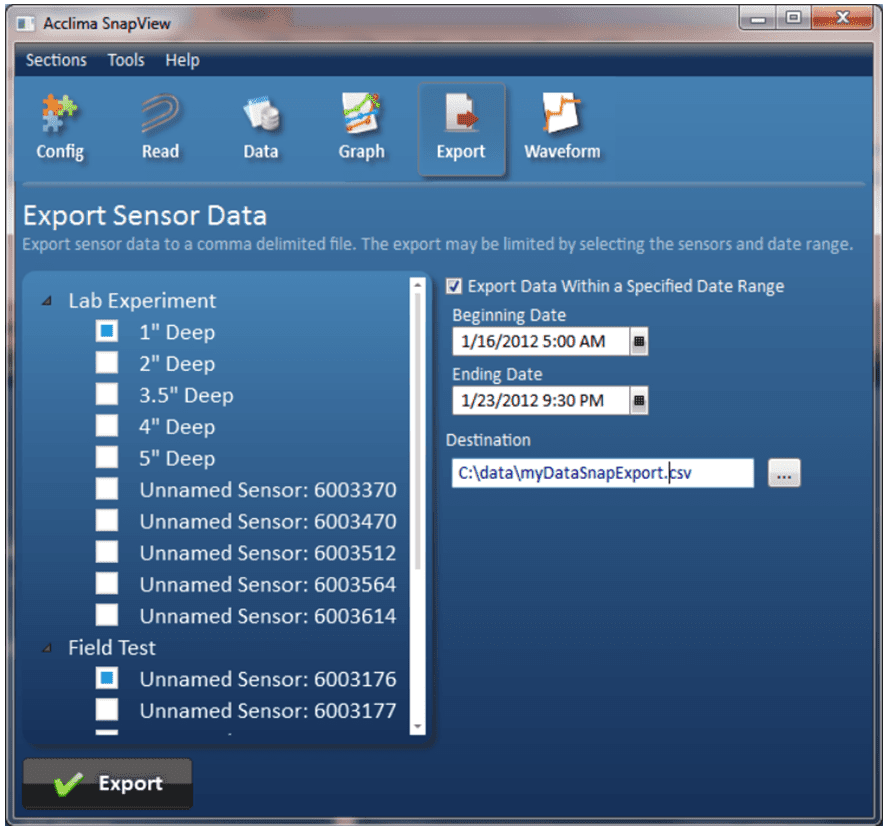This screenshot has height=831, width=888.
Task: Open the Sections menu
Action: pyautogui.click(x=56, y=60)
